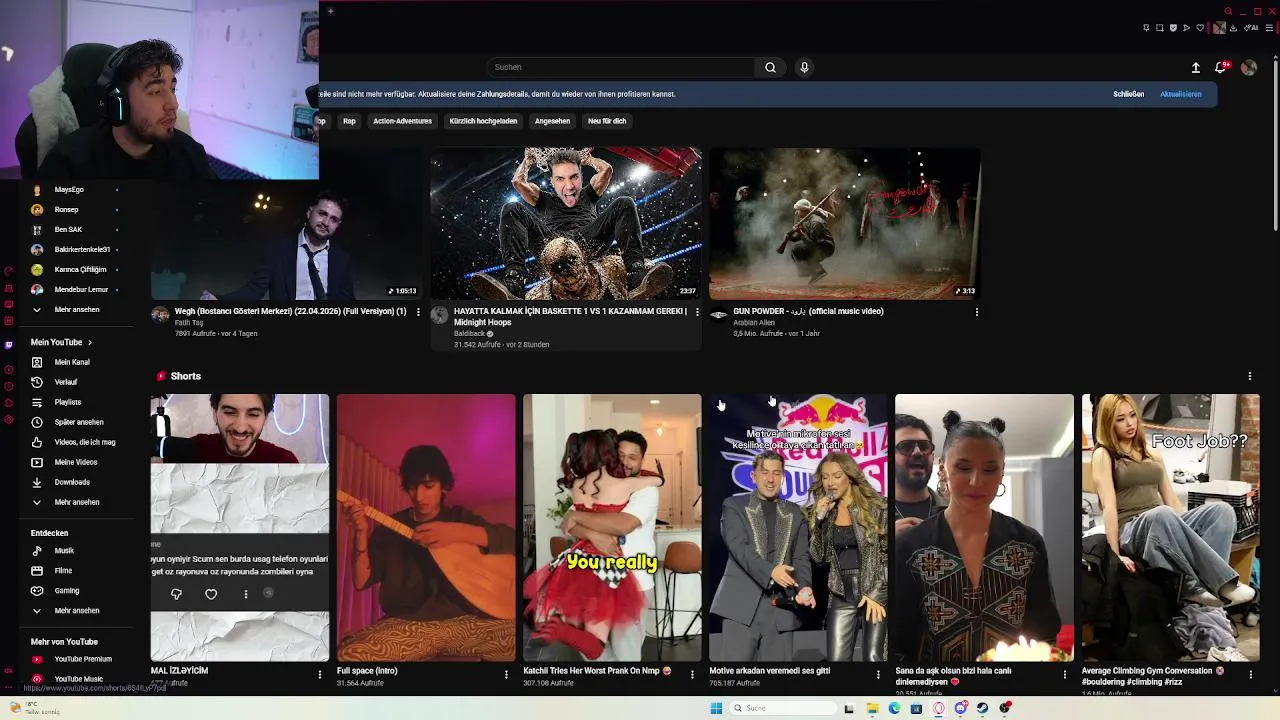This screenshot has height=720, width=1280.
Task: Dislike the MAL İZLƏYİCİM short
Action: click(176, 594)
